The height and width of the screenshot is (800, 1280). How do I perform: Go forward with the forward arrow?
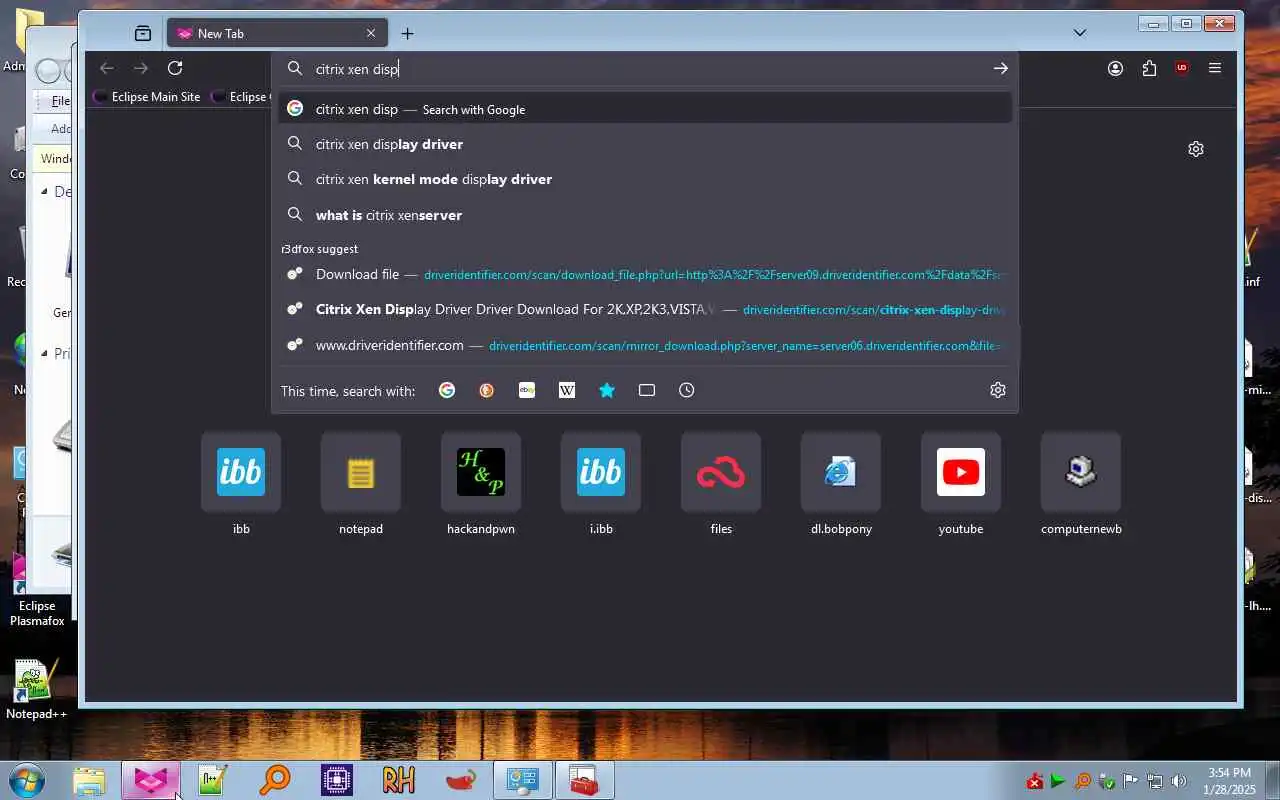(141, 68)
